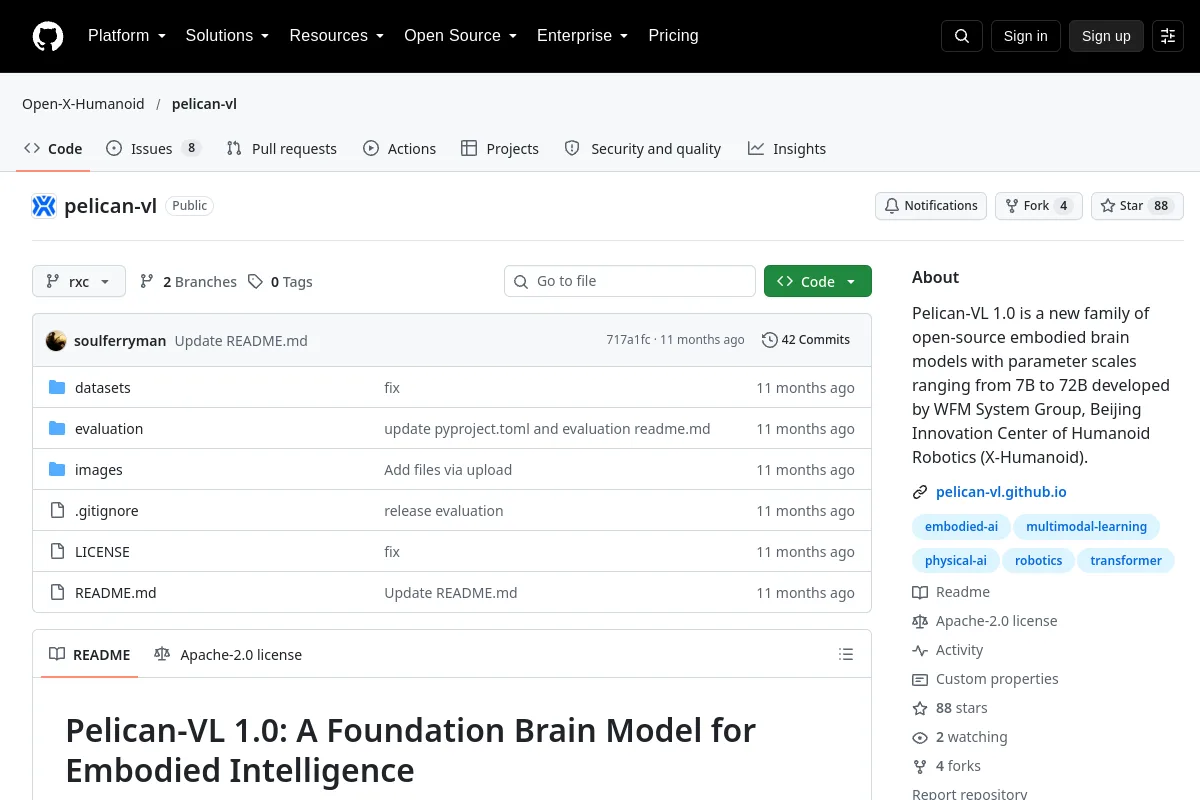This screenshot has width=1200, height=800.
Task: Select the Code repository tab
Action: 53,149
